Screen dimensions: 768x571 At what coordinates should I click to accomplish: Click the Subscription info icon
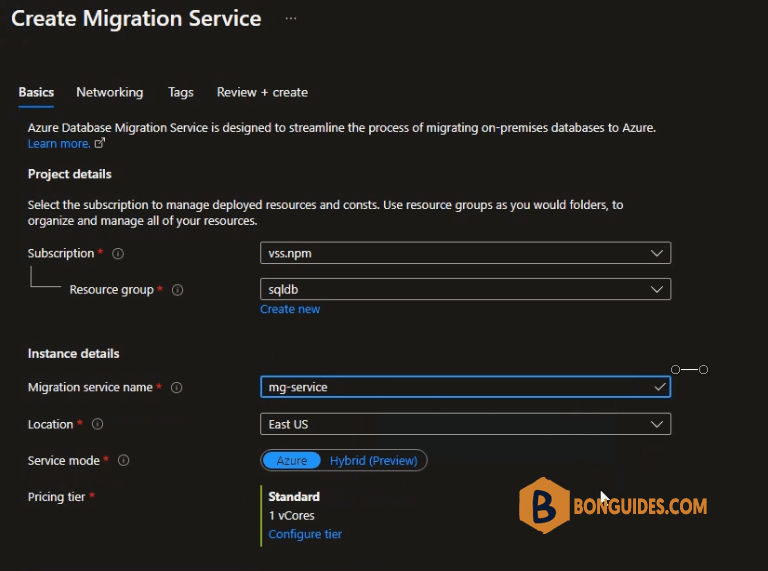point(118,254)
